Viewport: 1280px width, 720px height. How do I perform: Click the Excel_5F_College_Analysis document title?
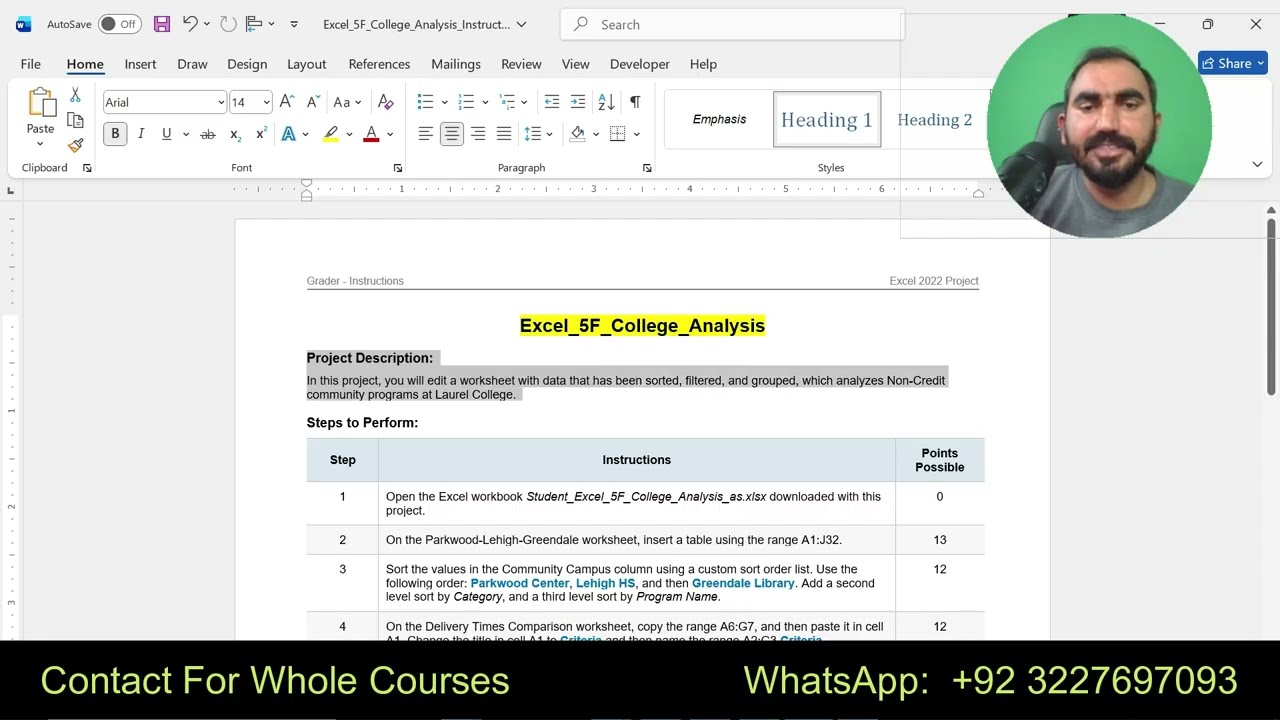click(642, 326)
